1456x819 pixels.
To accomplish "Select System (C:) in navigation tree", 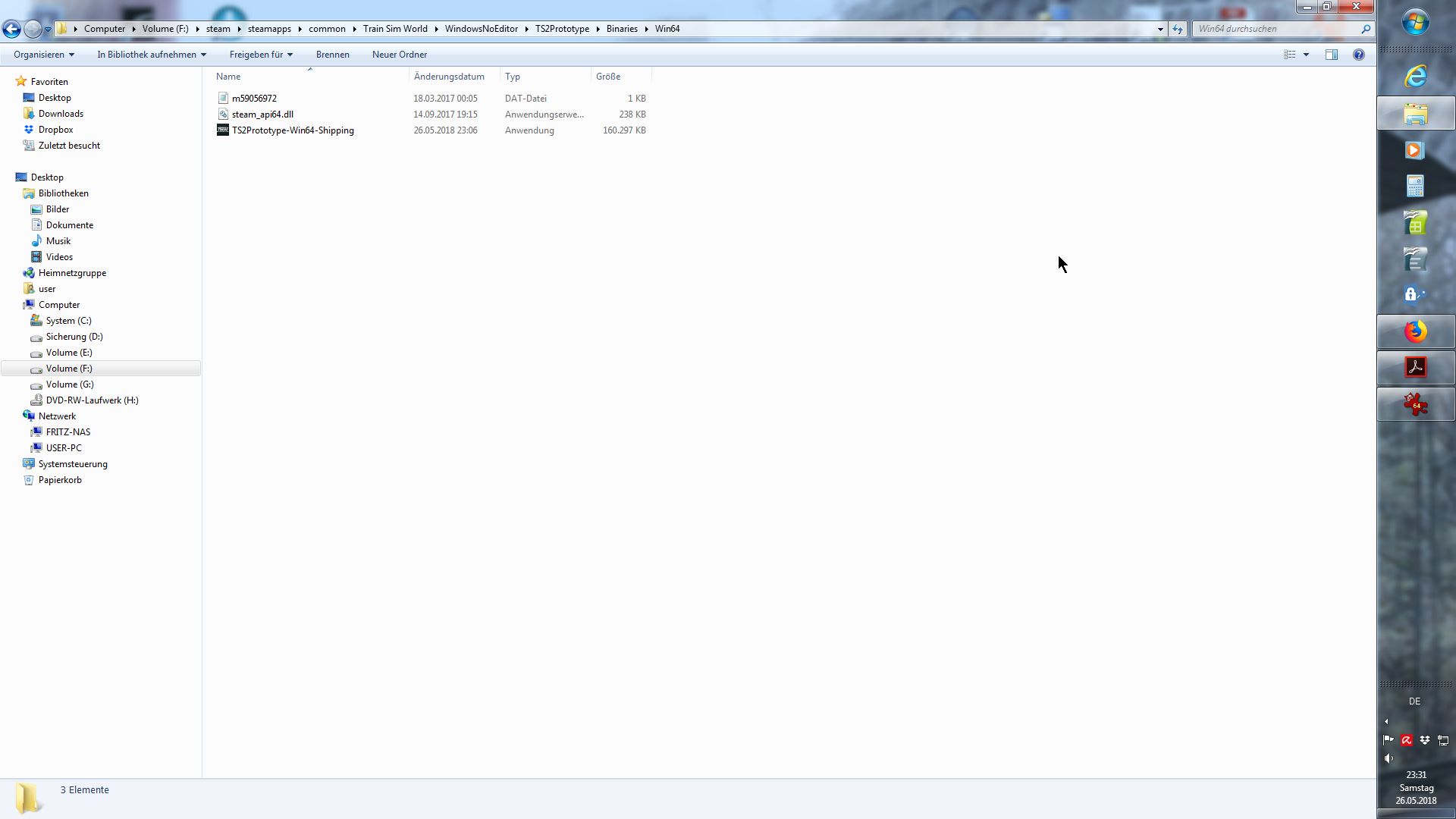I will tap(68, 321).
